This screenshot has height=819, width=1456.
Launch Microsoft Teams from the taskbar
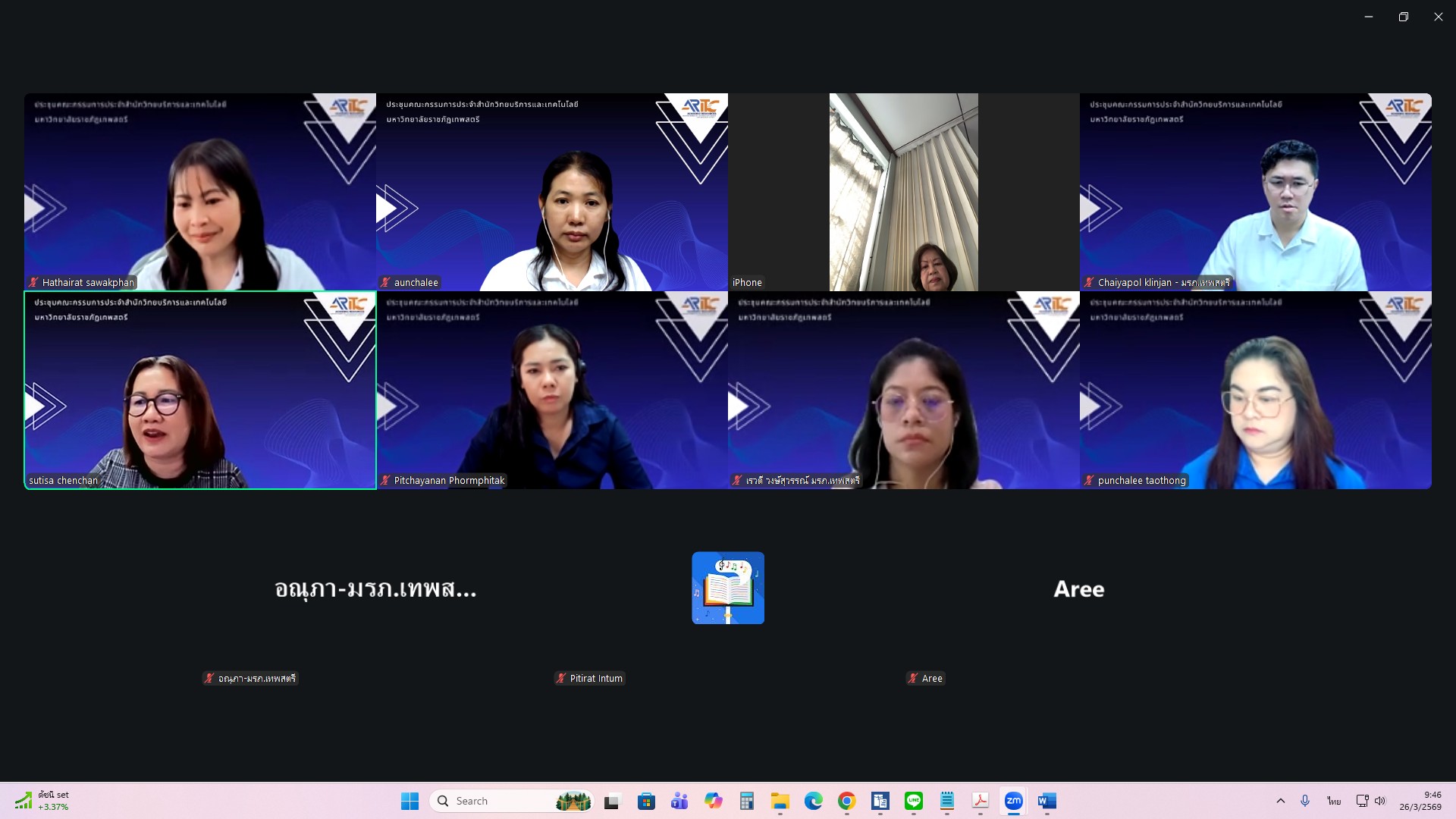tap(679, 801)
